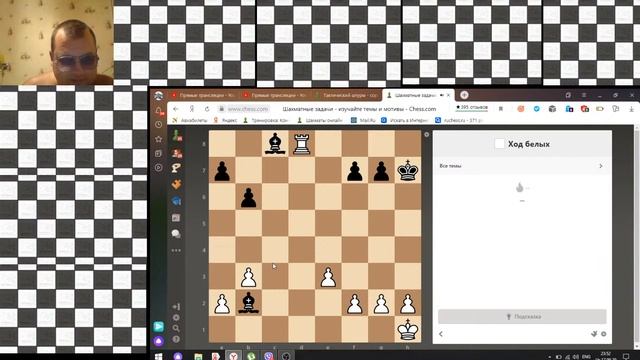Image resolution: width=640 pixels, height=360 pixels.
Task: Switch ENG keyboard language in system tray
Action: (x=586, y=356)
